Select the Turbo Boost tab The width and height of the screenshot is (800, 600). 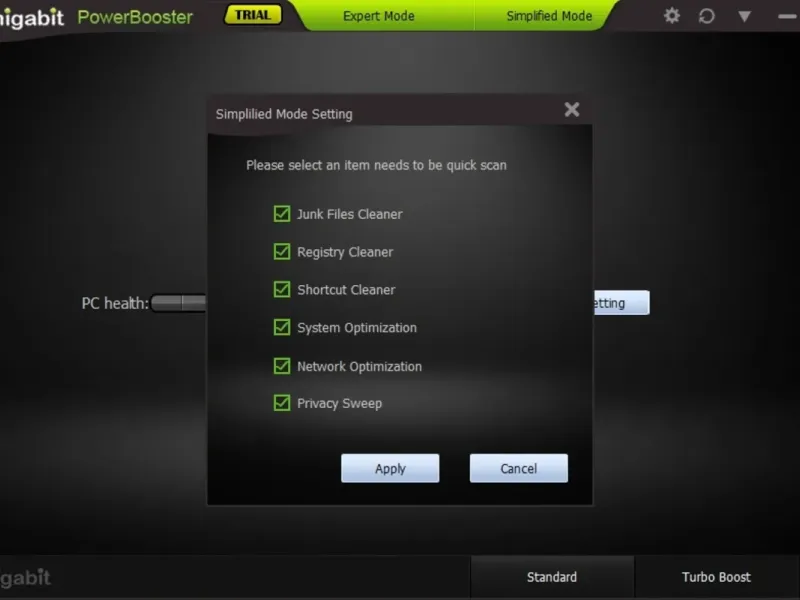[716, 577]
